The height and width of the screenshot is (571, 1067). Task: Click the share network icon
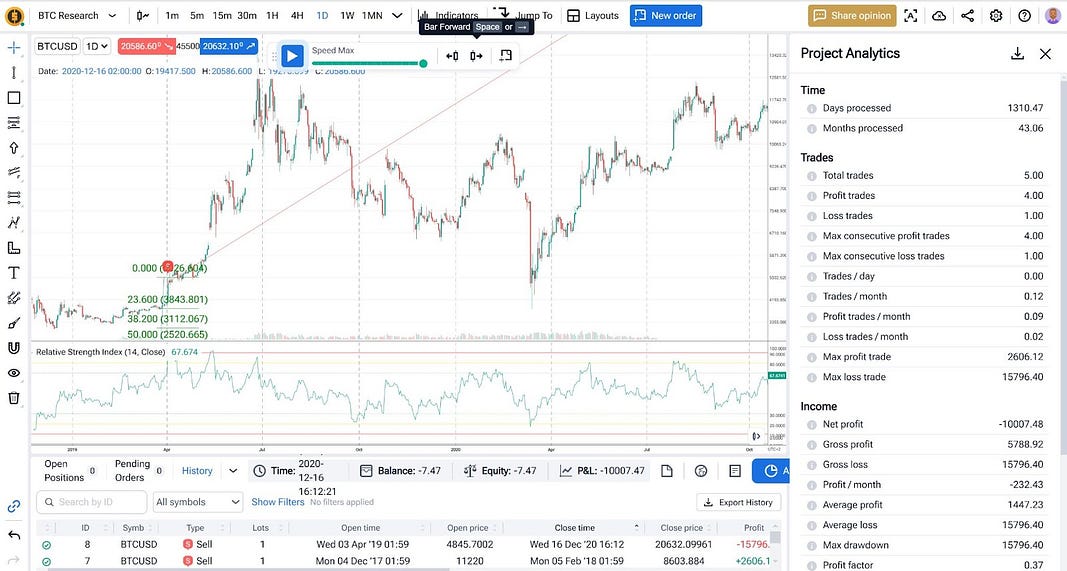(968, 16)
